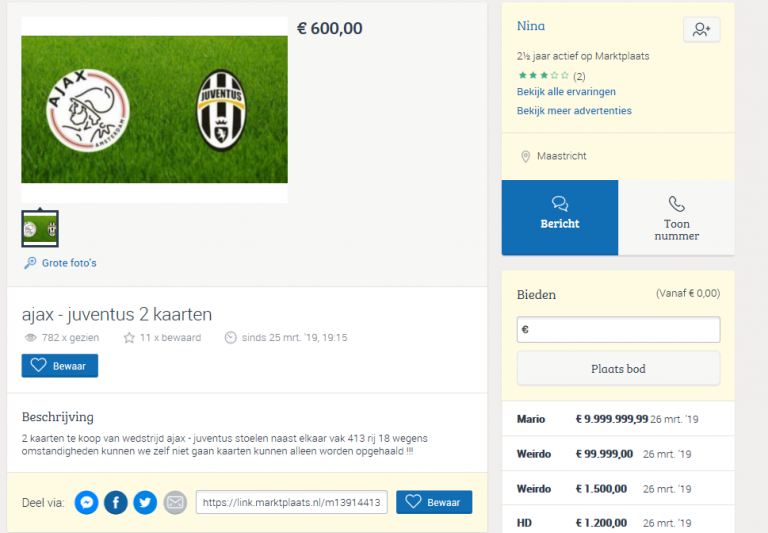Click the Bewaar button in the share bar

(434, 502)
